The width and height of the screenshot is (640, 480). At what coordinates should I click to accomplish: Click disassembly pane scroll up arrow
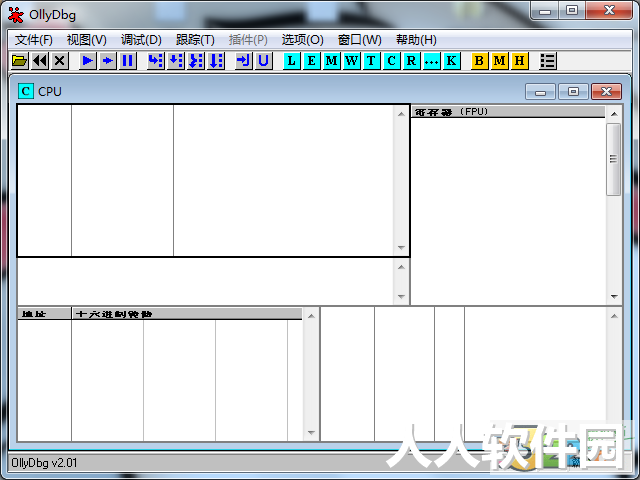(401, 114)
